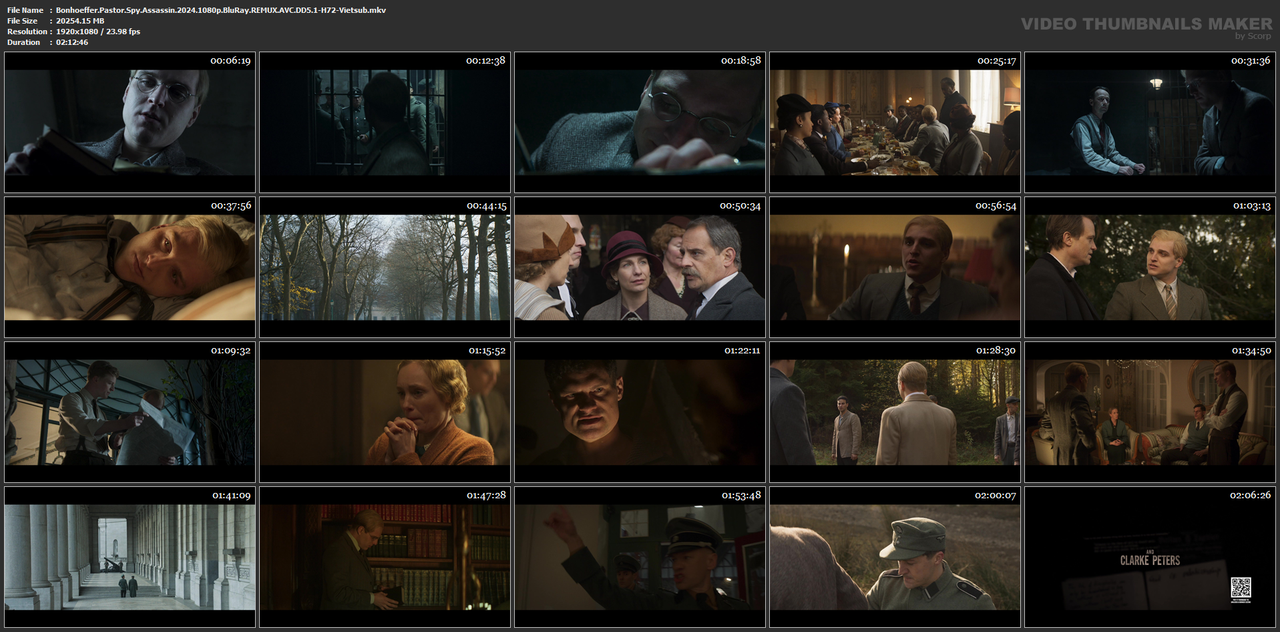This screenshot has width=1280, height=632.
Task: Select the thumbnail stamped 01:15:52
Action: coord(385,412)
